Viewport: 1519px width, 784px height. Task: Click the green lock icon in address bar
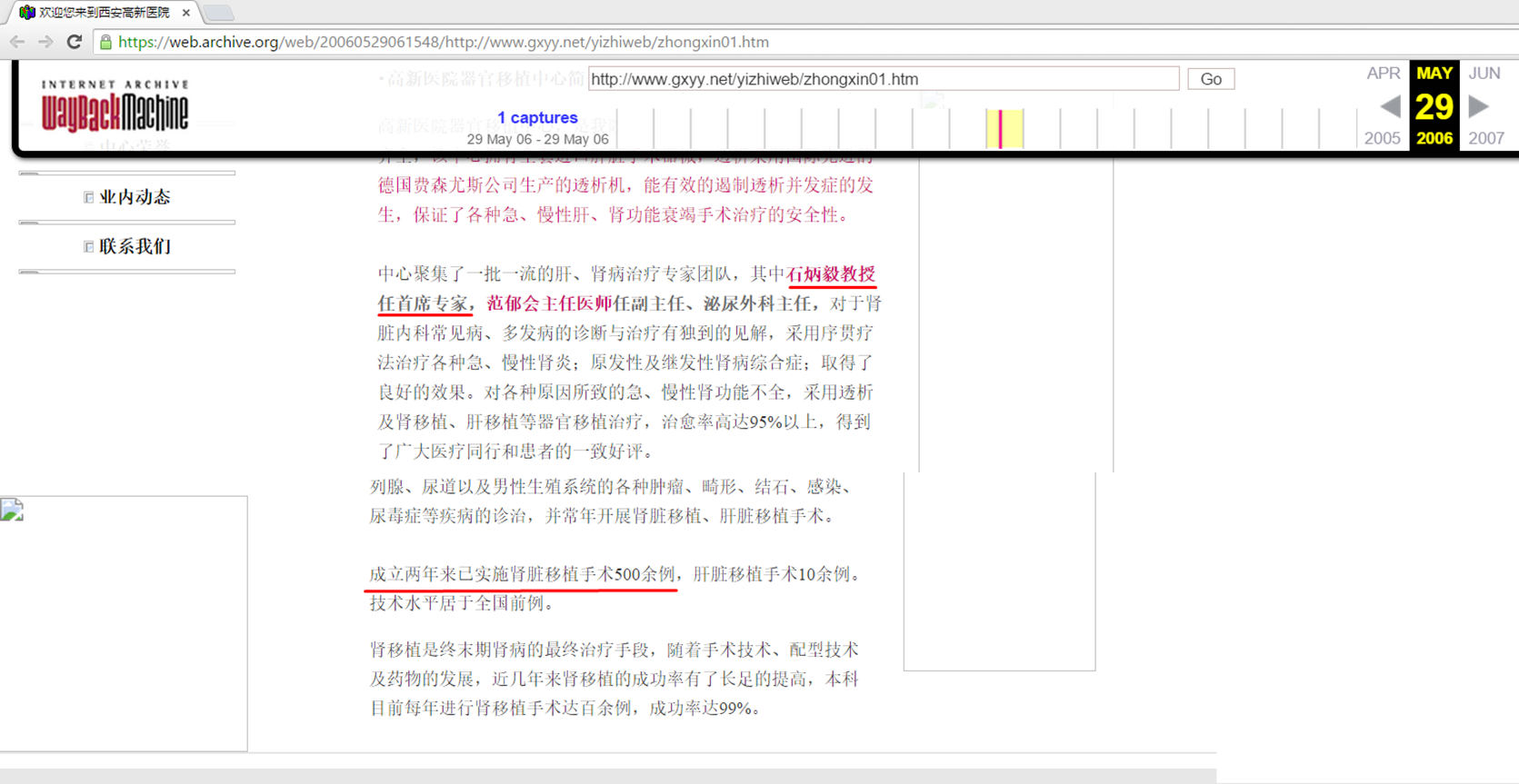click(105, 42)
